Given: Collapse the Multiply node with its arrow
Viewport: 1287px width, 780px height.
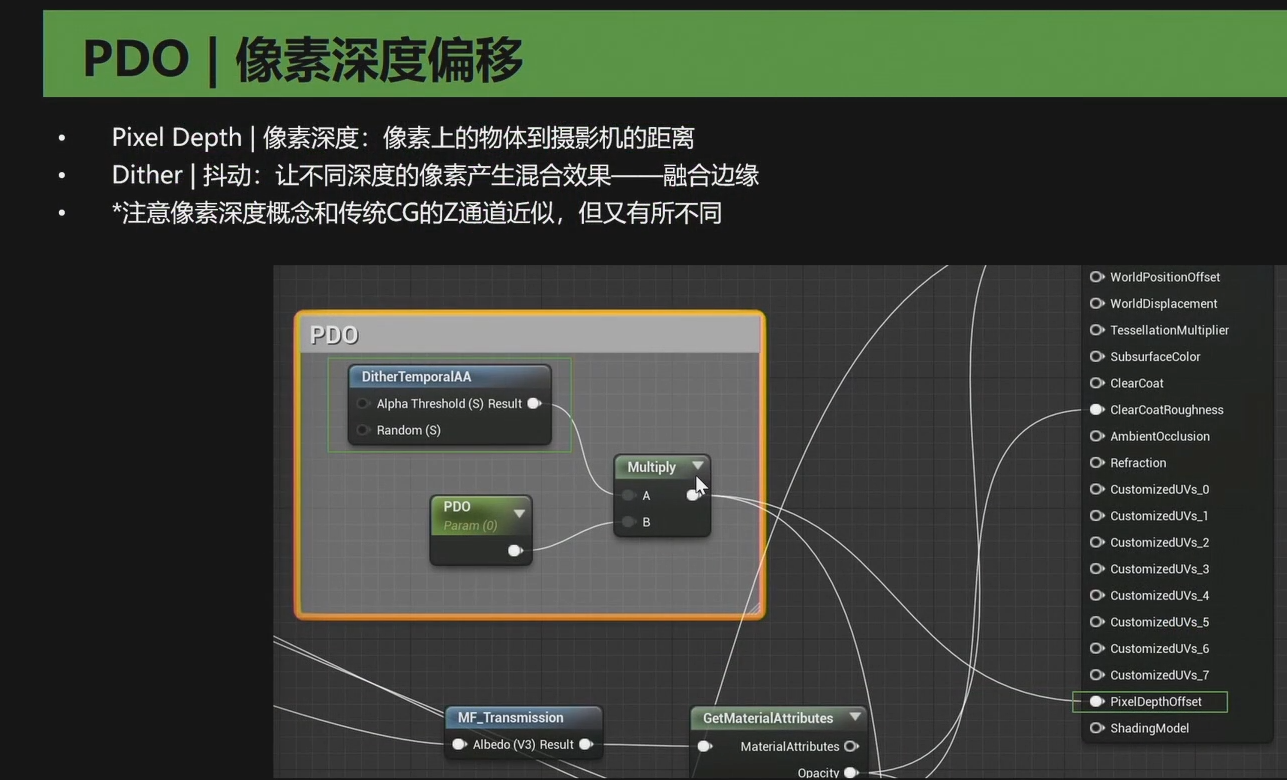Looking at the screenshot, I should [698, 466].
